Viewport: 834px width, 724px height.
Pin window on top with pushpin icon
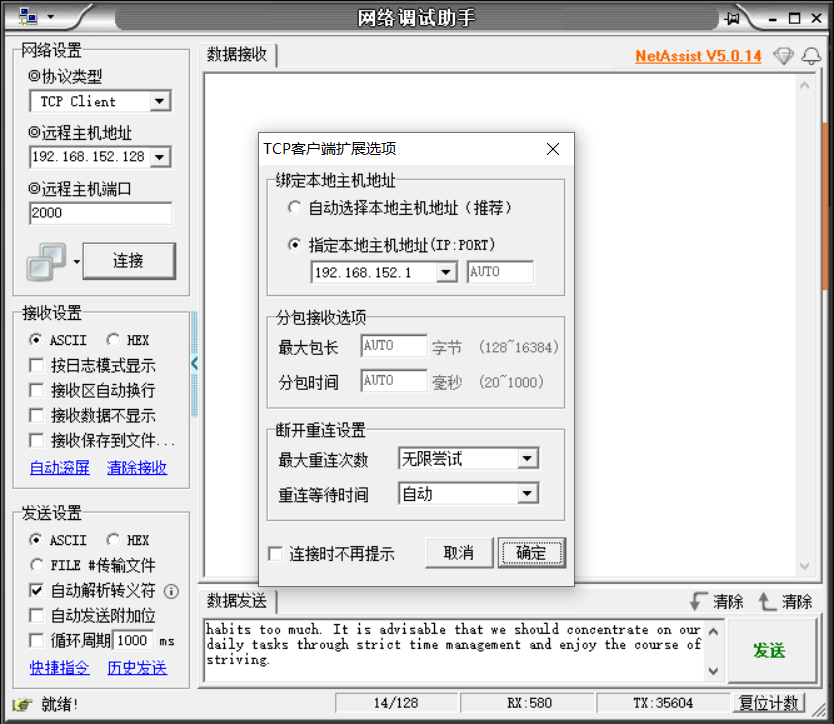coord(732,19)
